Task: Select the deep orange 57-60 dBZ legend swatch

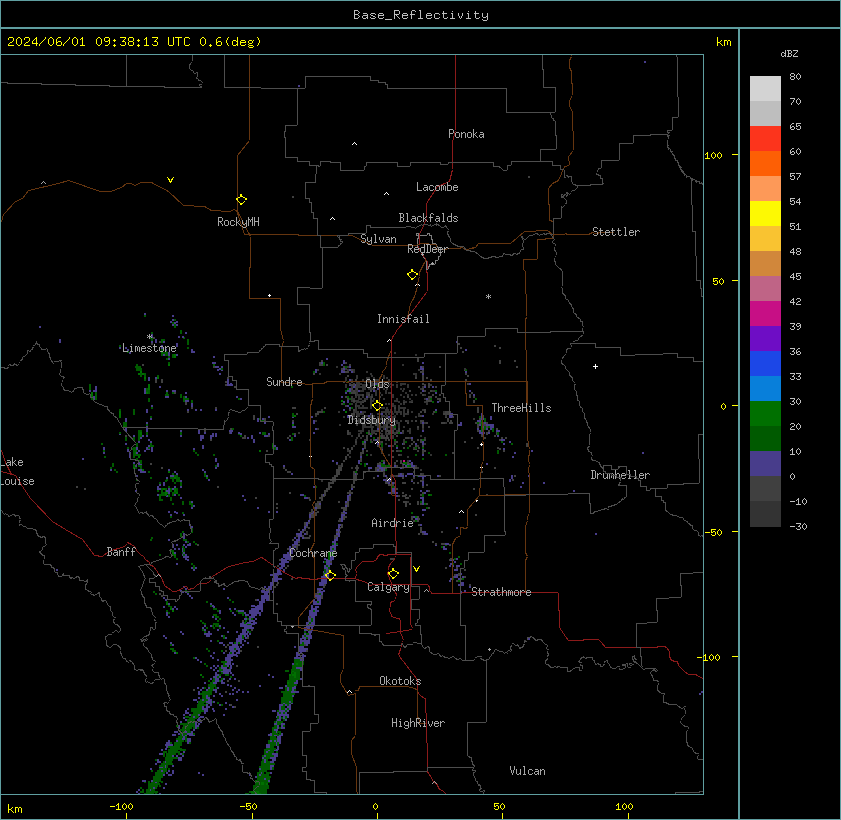Action: [x=765, y=164]
